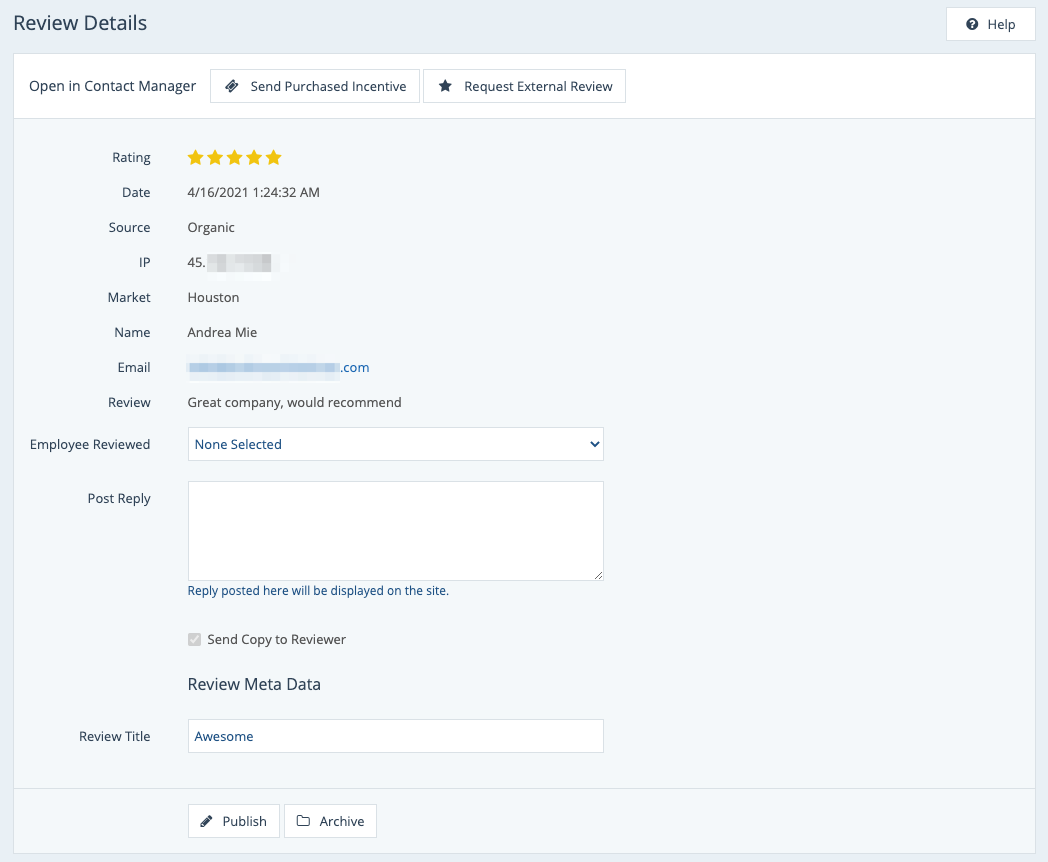Viewport: 1048px width, 862px height.
Task: Click the ticket icon for Send Purchased Incentive
Action: coord(232,87)
